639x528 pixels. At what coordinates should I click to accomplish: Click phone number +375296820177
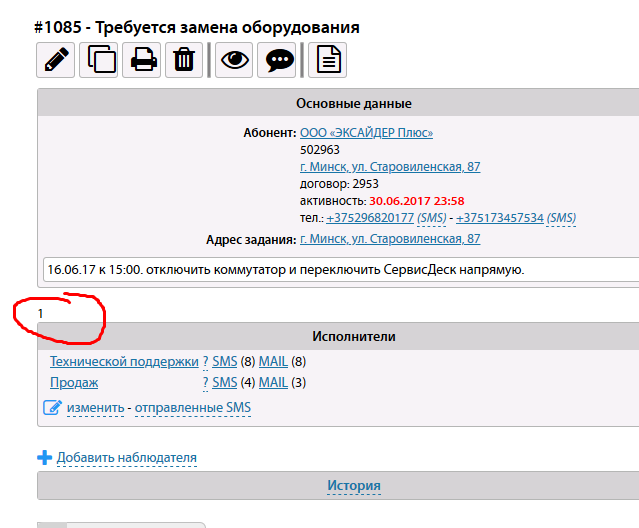point(370,218)
